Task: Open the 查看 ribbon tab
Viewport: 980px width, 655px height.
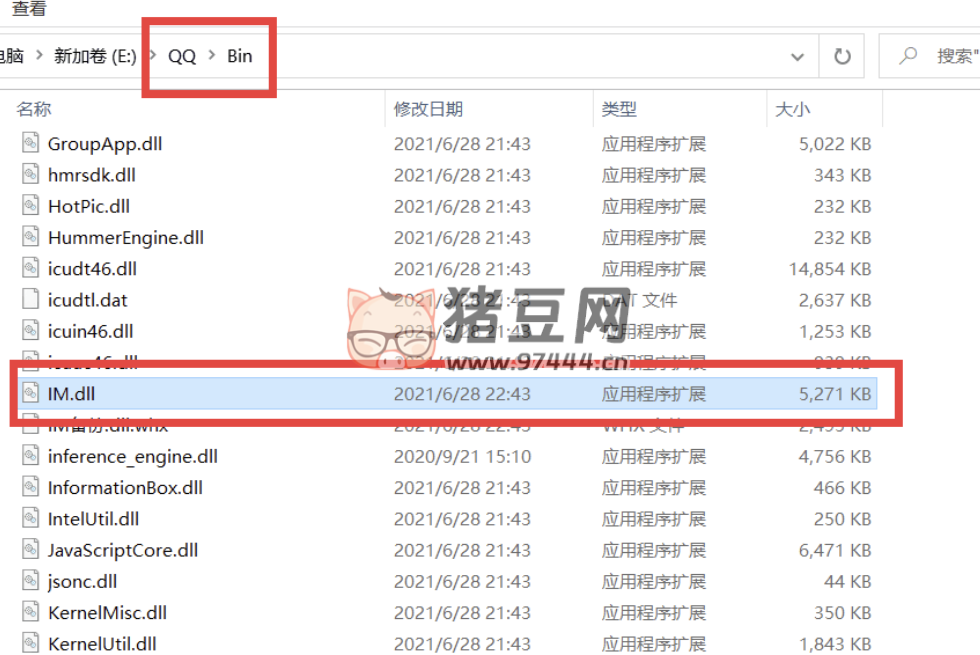Action: (29, 8)
